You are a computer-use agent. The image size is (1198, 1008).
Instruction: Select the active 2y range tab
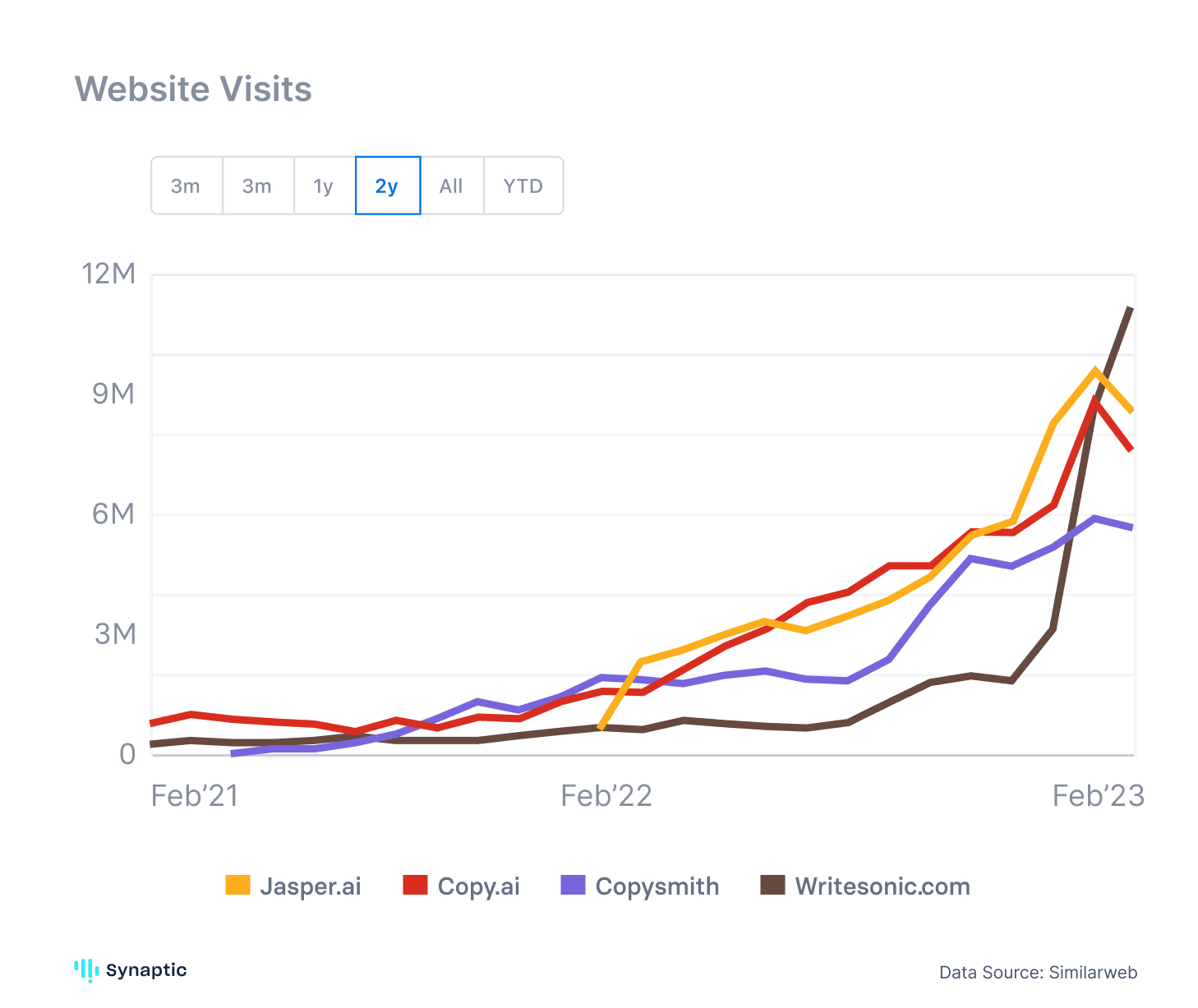(388, 186)
